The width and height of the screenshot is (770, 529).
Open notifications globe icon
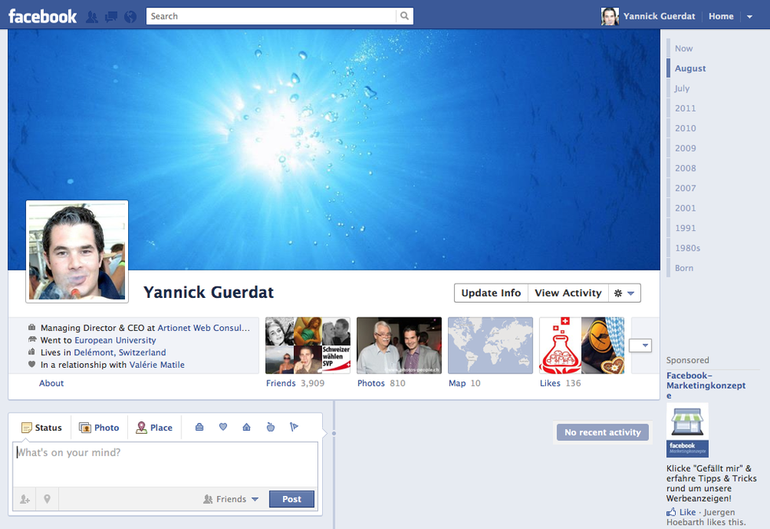click(130, 17)
